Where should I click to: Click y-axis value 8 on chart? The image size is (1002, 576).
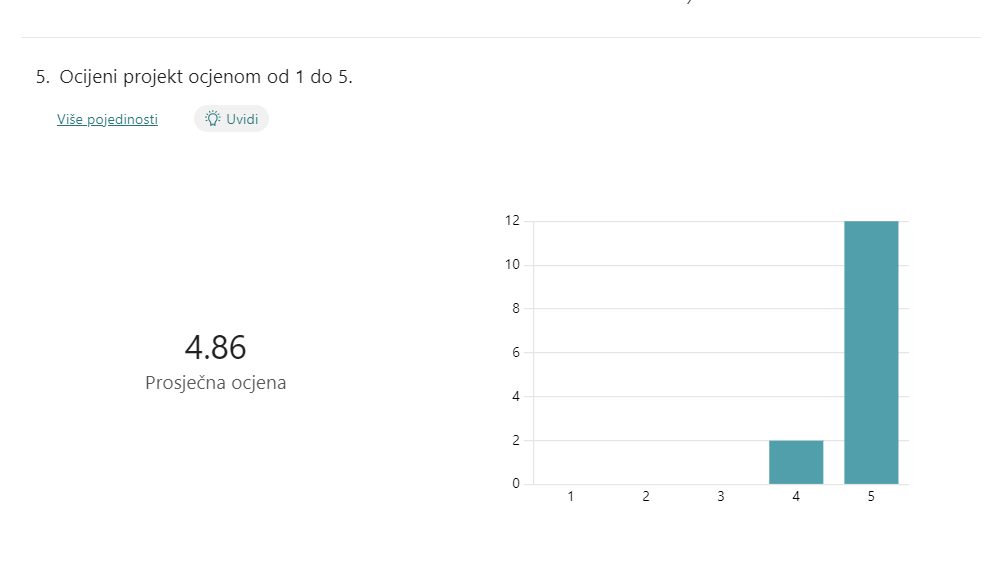pos(516,308)
